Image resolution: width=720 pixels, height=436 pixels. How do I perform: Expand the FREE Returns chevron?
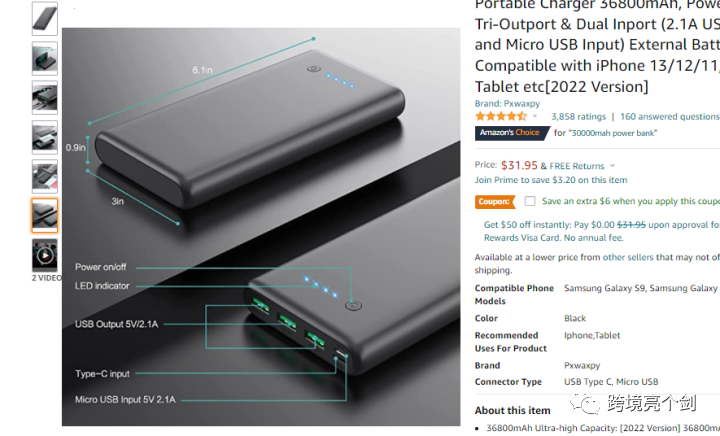click(x=613, y=166)
